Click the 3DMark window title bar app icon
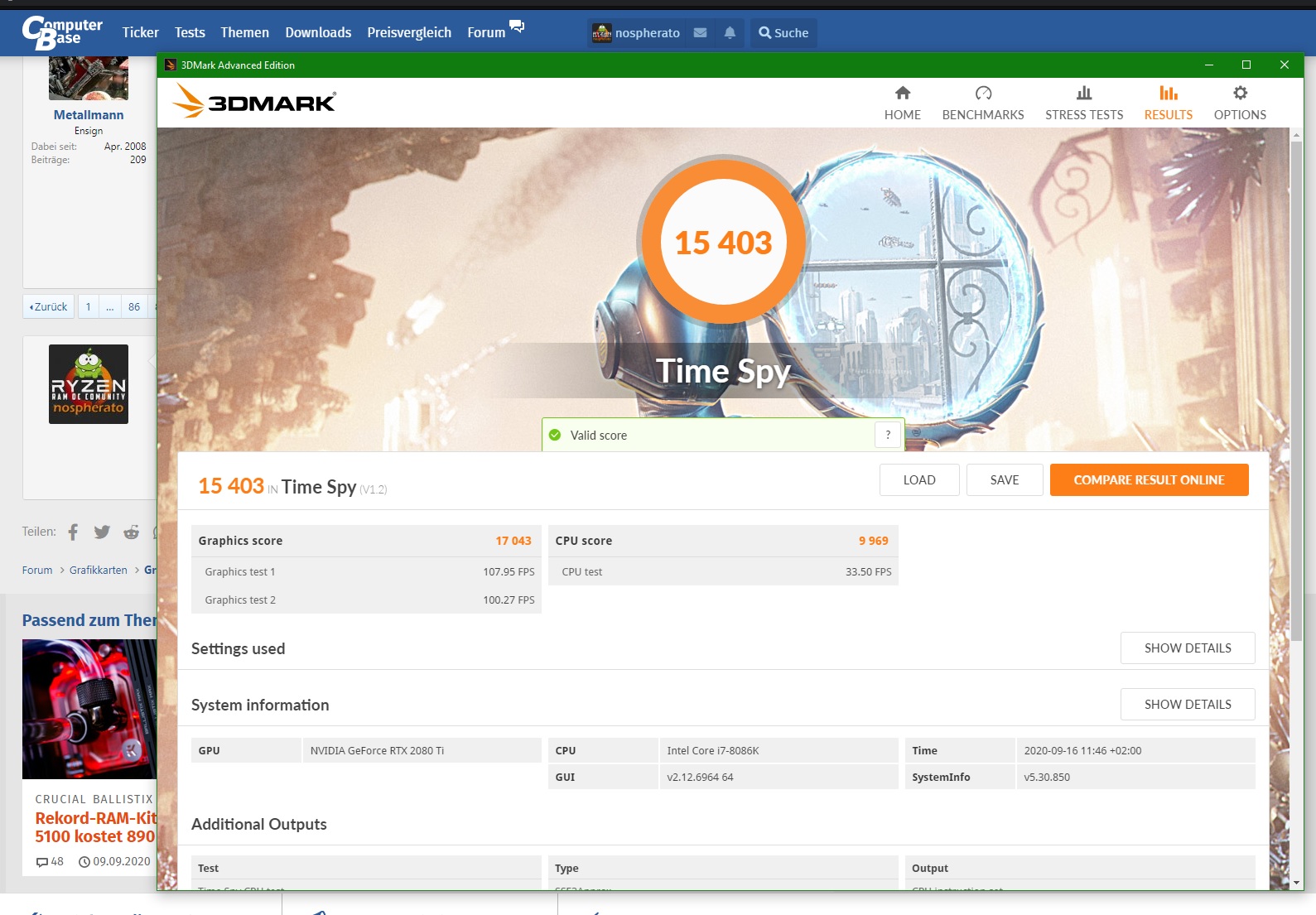The height and width of the screenshot is (915, 1316). (171, 65)
